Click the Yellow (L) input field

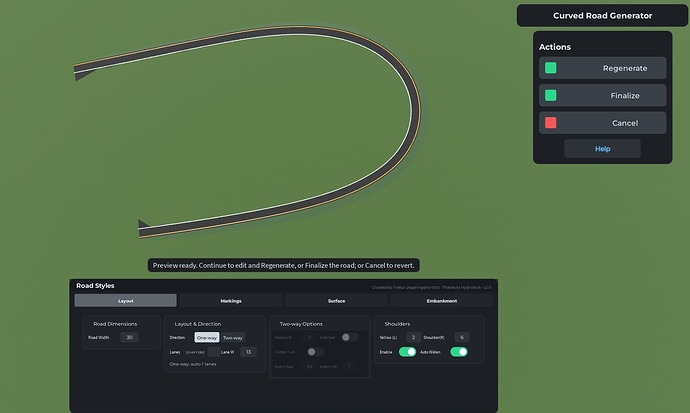pyautogui.click(x=413, y=337)
